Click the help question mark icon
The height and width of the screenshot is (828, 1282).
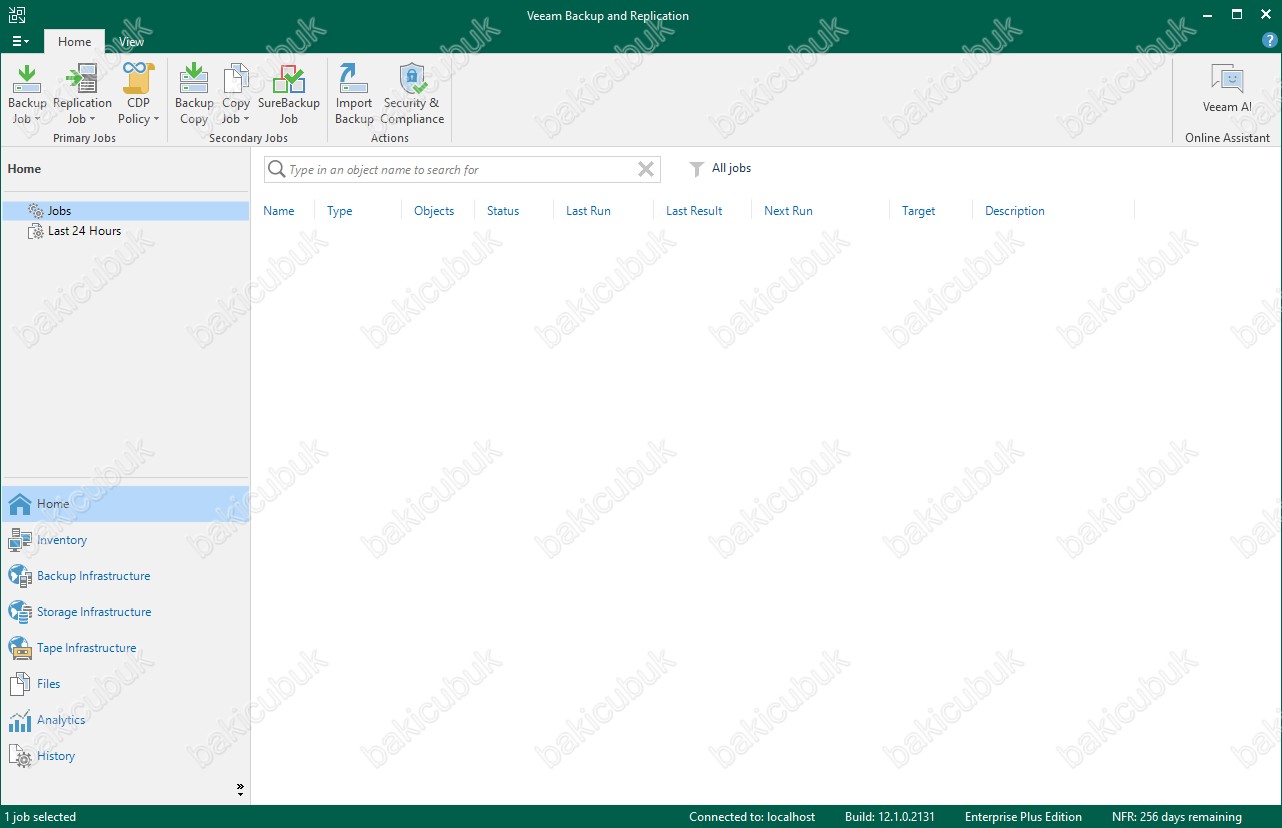[1270, 40]
